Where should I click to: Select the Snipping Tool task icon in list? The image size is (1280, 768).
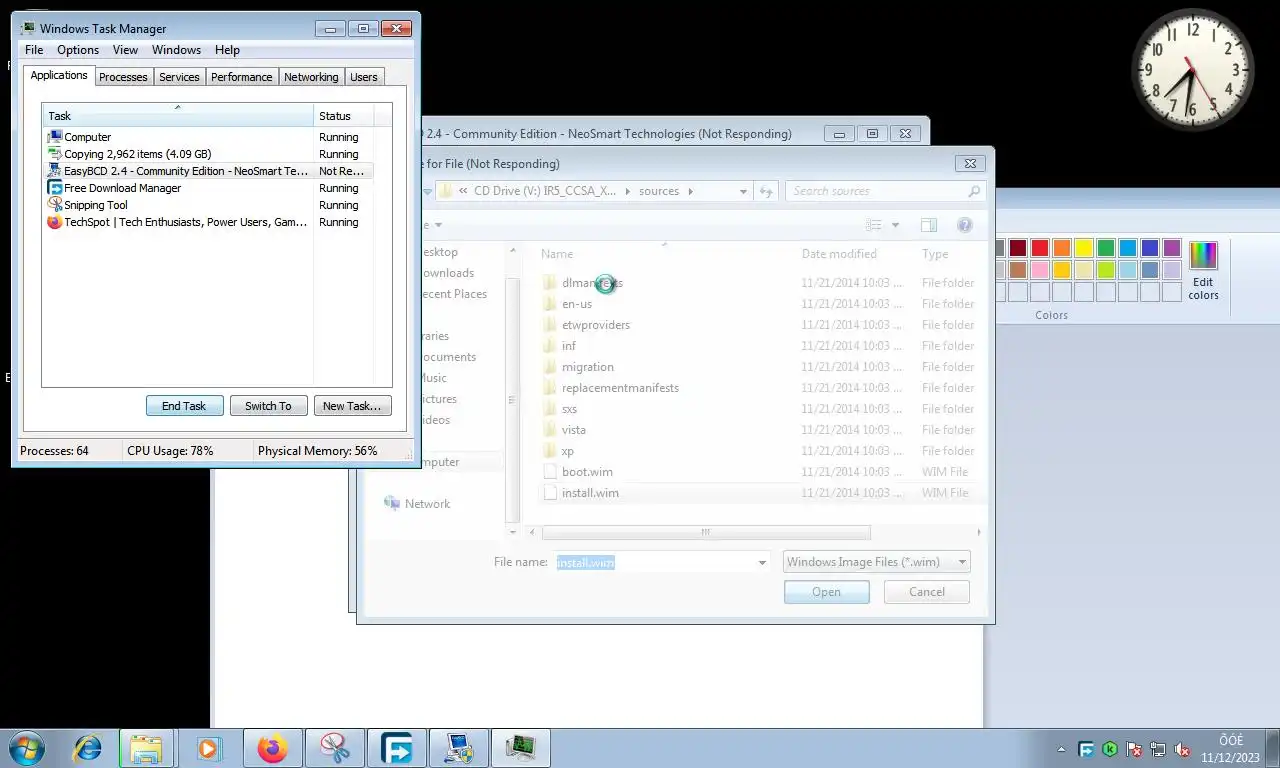(55, 205)
